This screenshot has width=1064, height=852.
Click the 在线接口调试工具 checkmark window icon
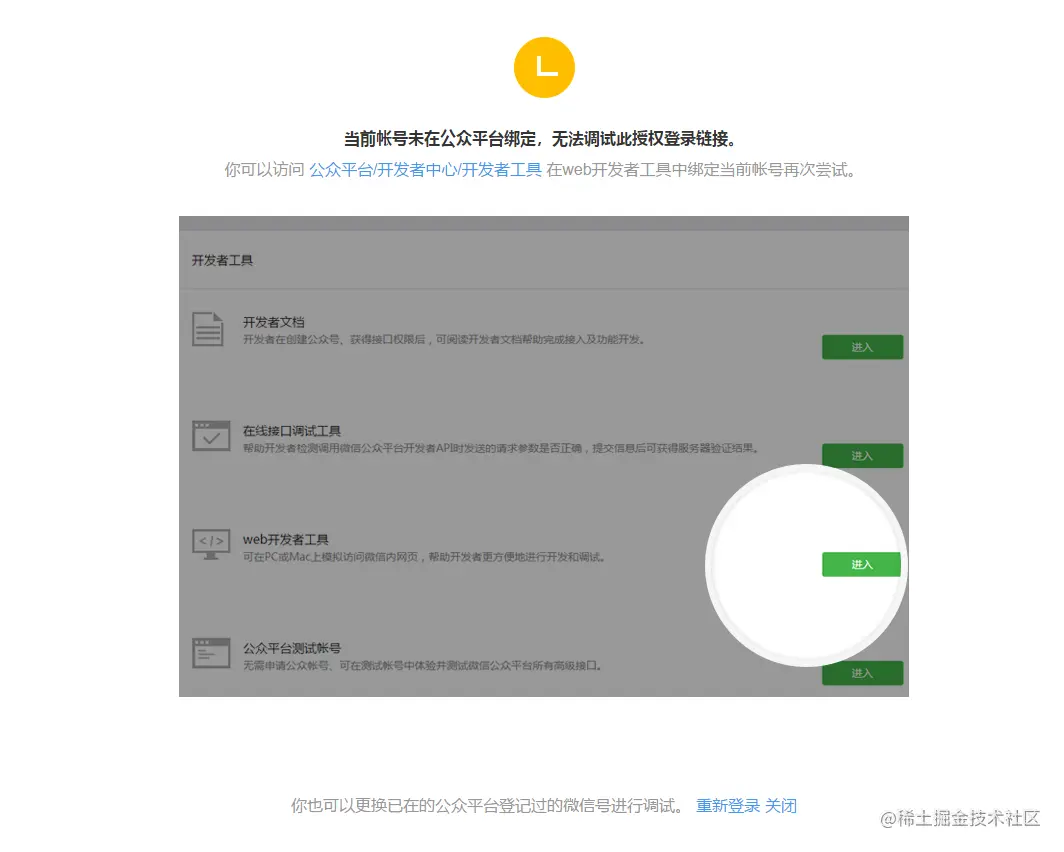point(211,436)
